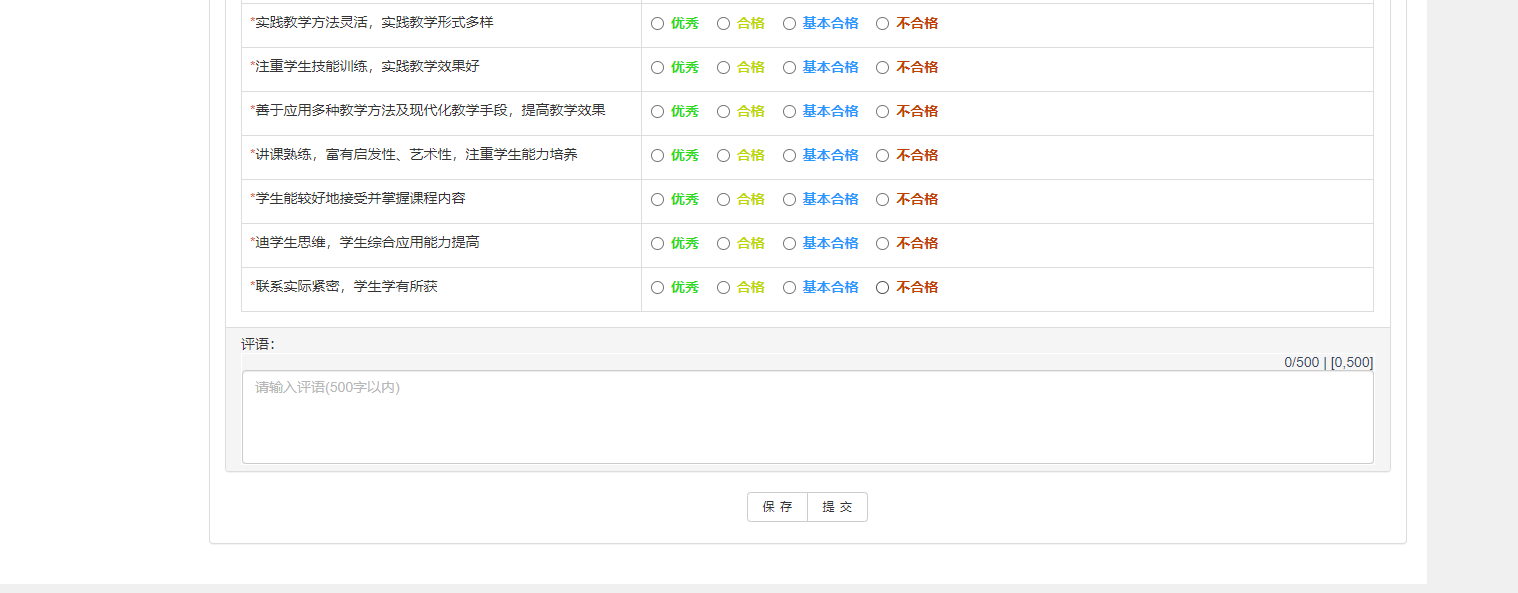
Task: Select 合格 for 讲课熟练 row
Action: pyautogui.click(x=723, y=156)
